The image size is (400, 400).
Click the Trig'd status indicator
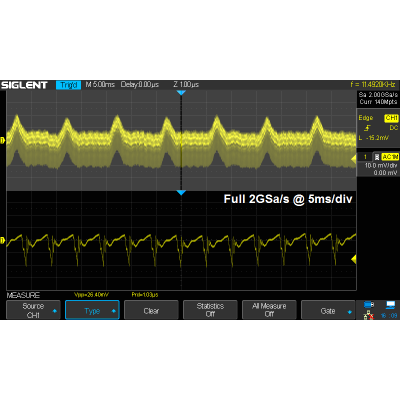click(x=68, y=85)
